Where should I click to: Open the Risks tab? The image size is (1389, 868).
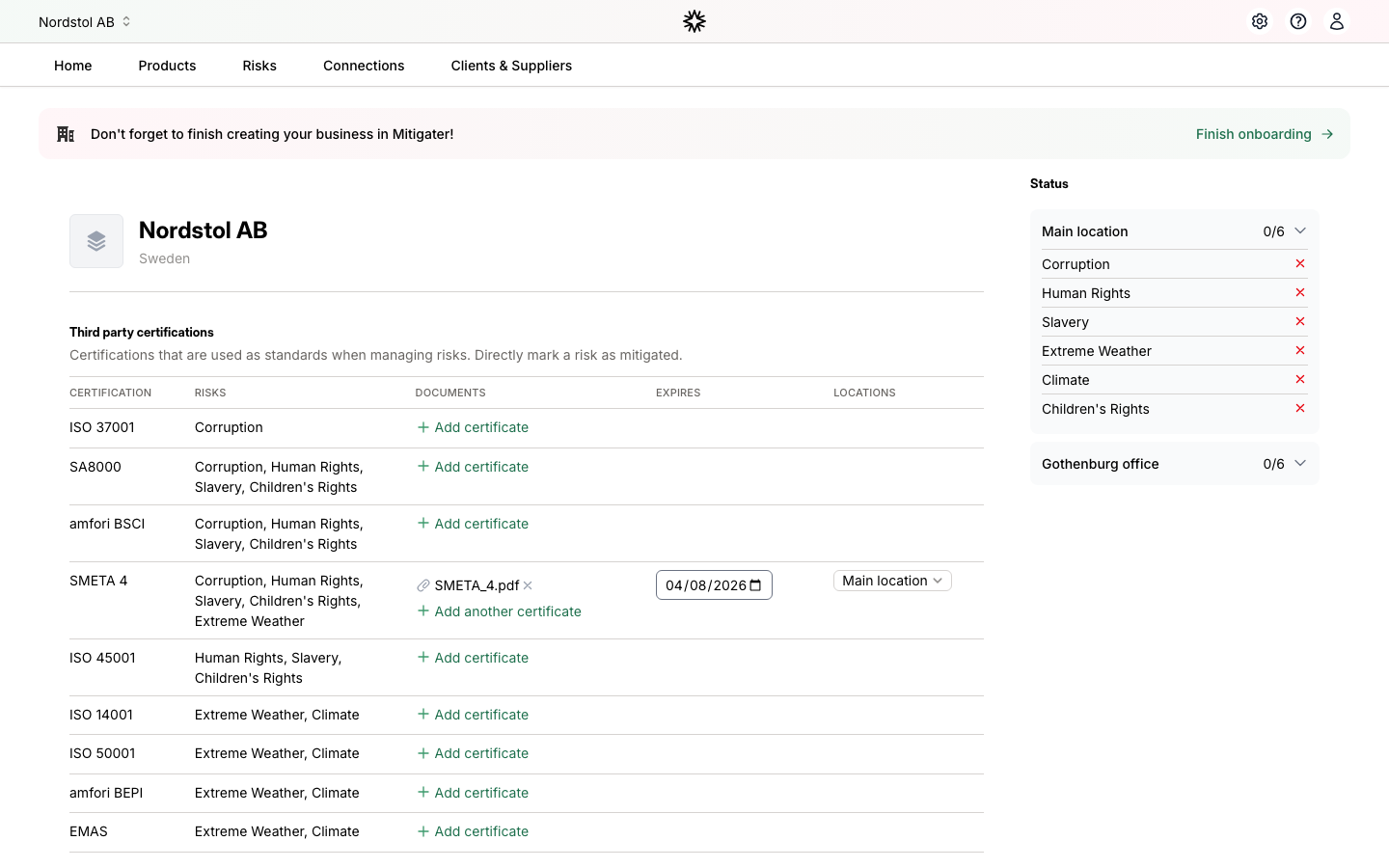pyautogui.click(x=259, y=66)
